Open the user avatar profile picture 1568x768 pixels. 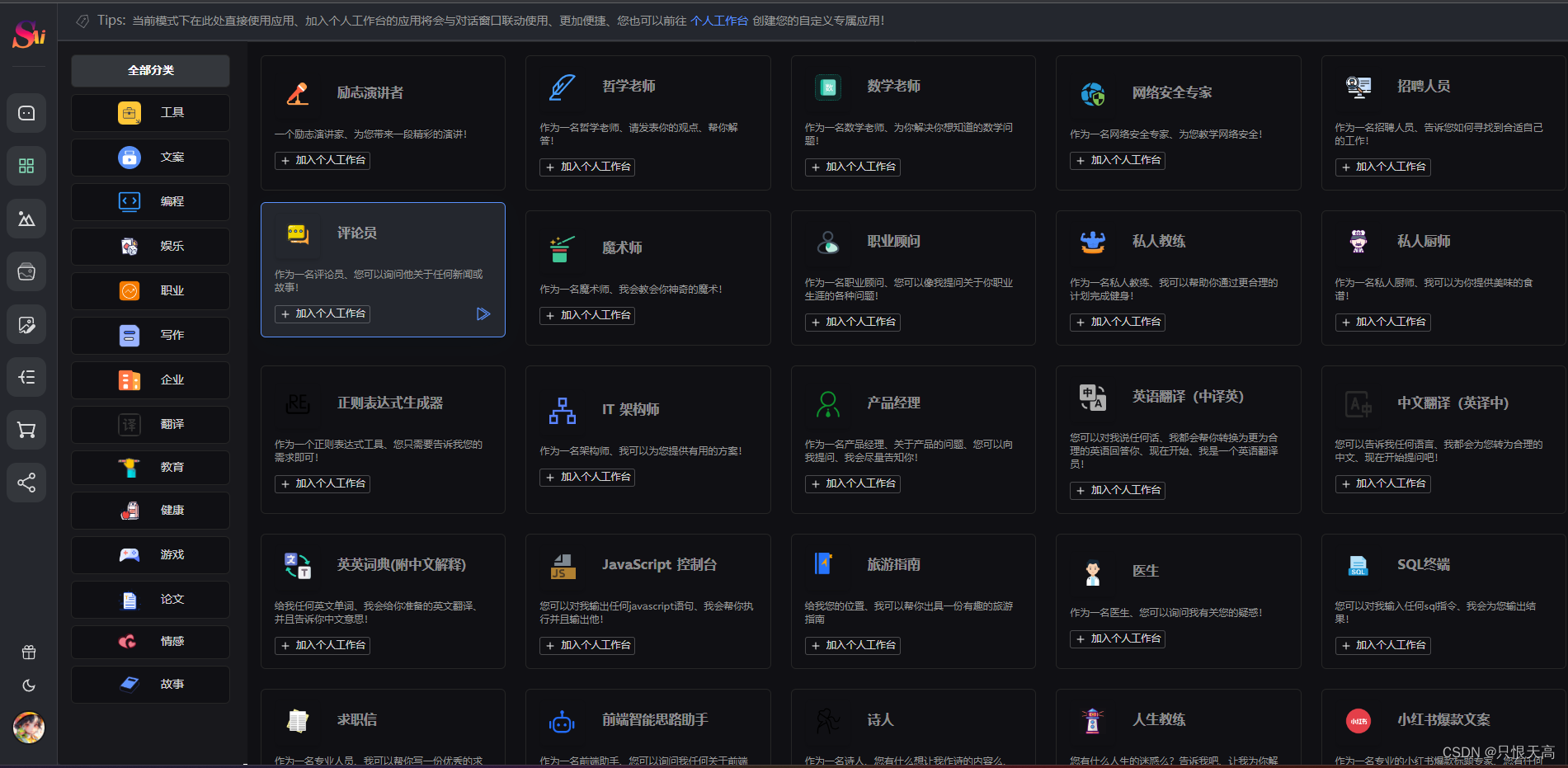(29, 728)
